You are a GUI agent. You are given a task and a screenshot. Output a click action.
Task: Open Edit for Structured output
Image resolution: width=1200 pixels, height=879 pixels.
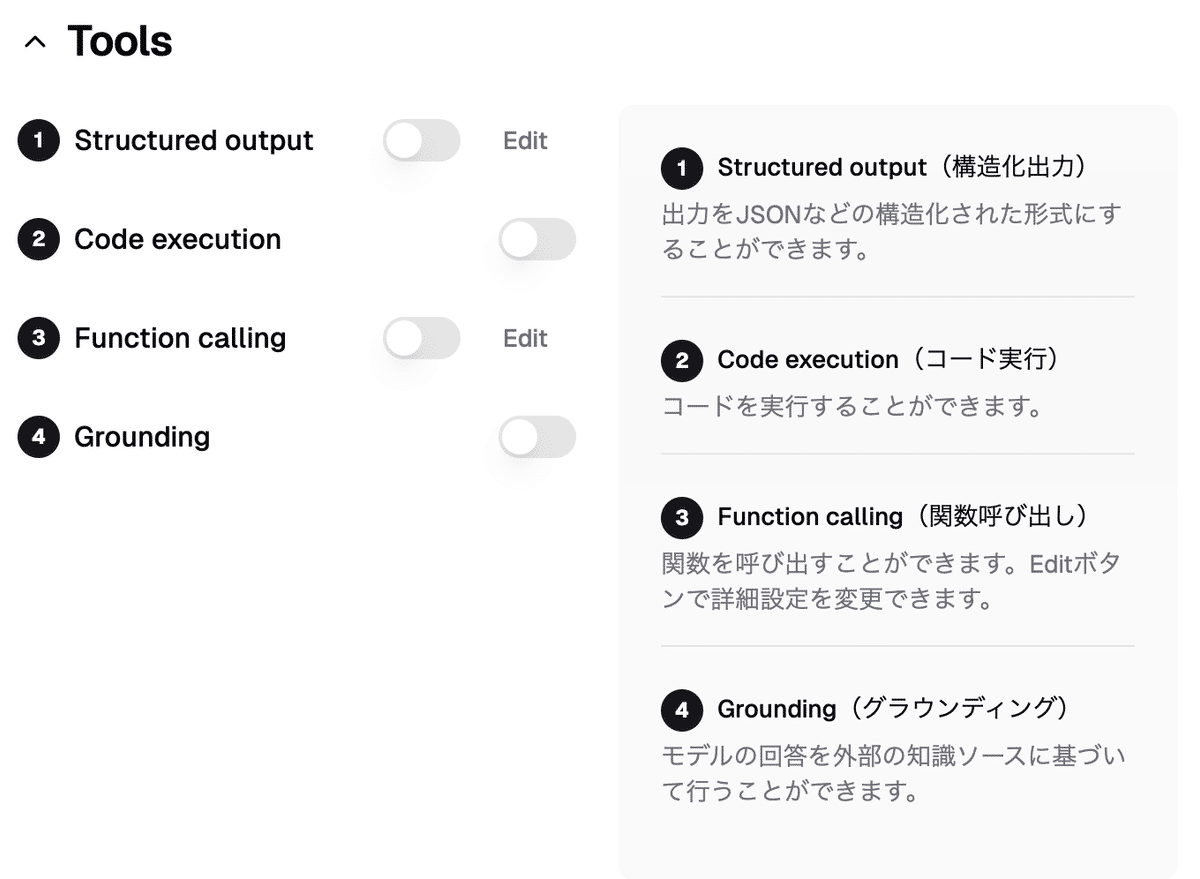click(525, 141)
